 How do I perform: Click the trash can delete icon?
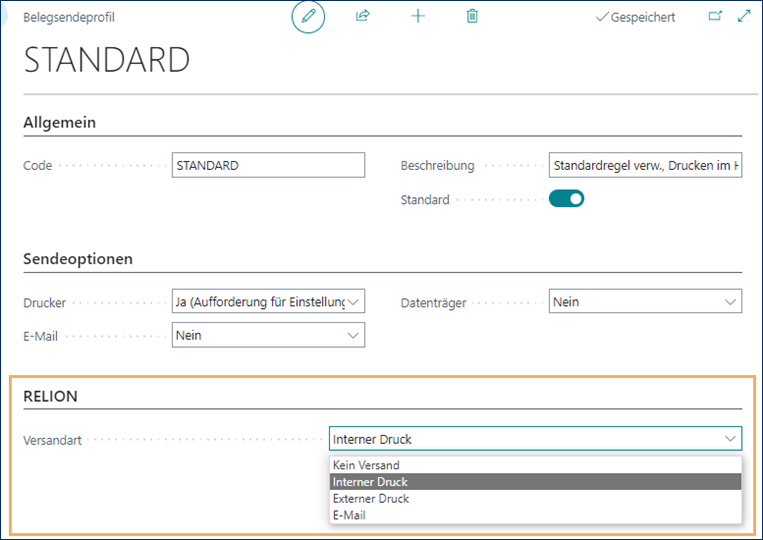point(472,17)
